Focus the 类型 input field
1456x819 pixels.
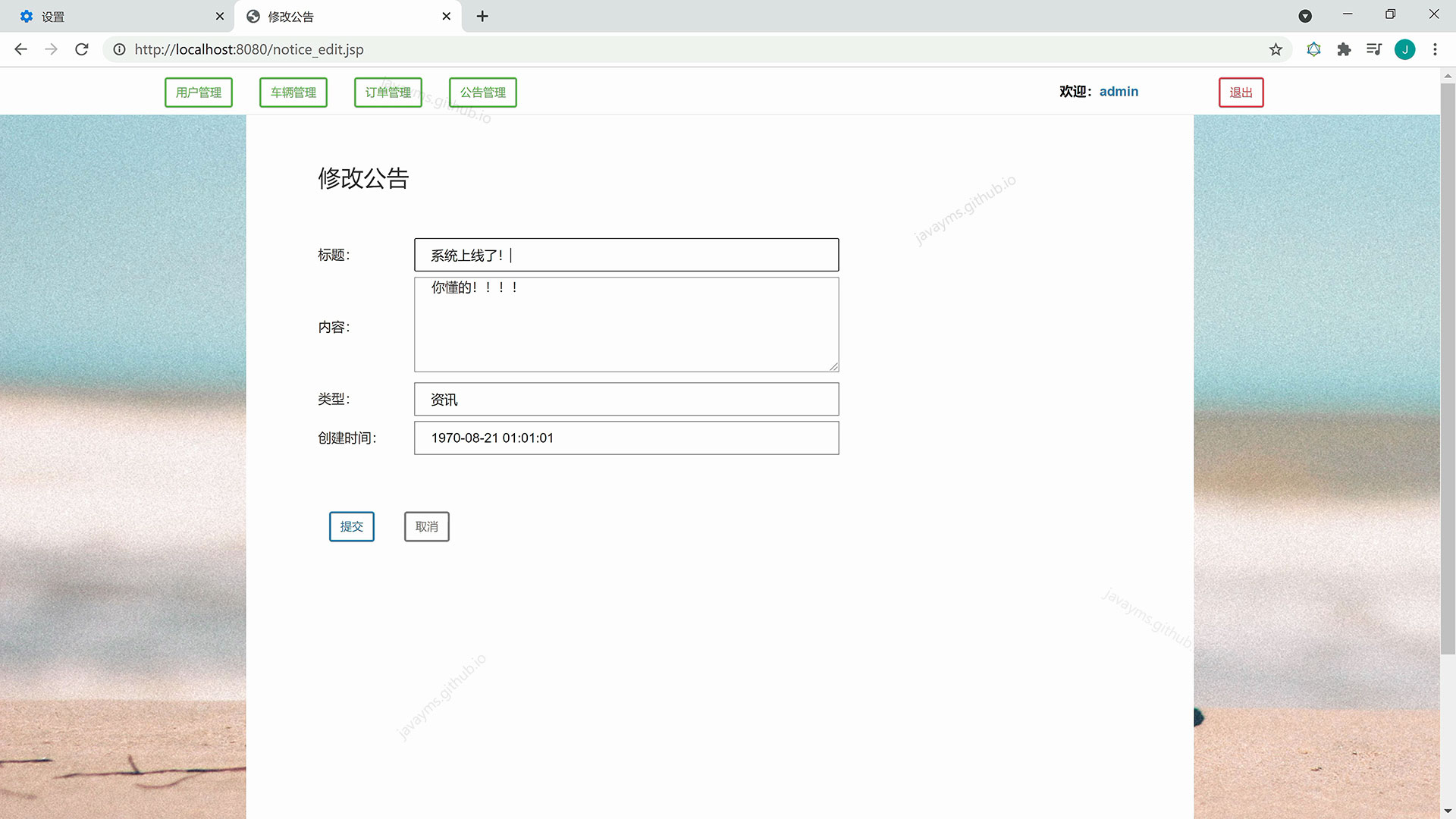coord(626,400)
